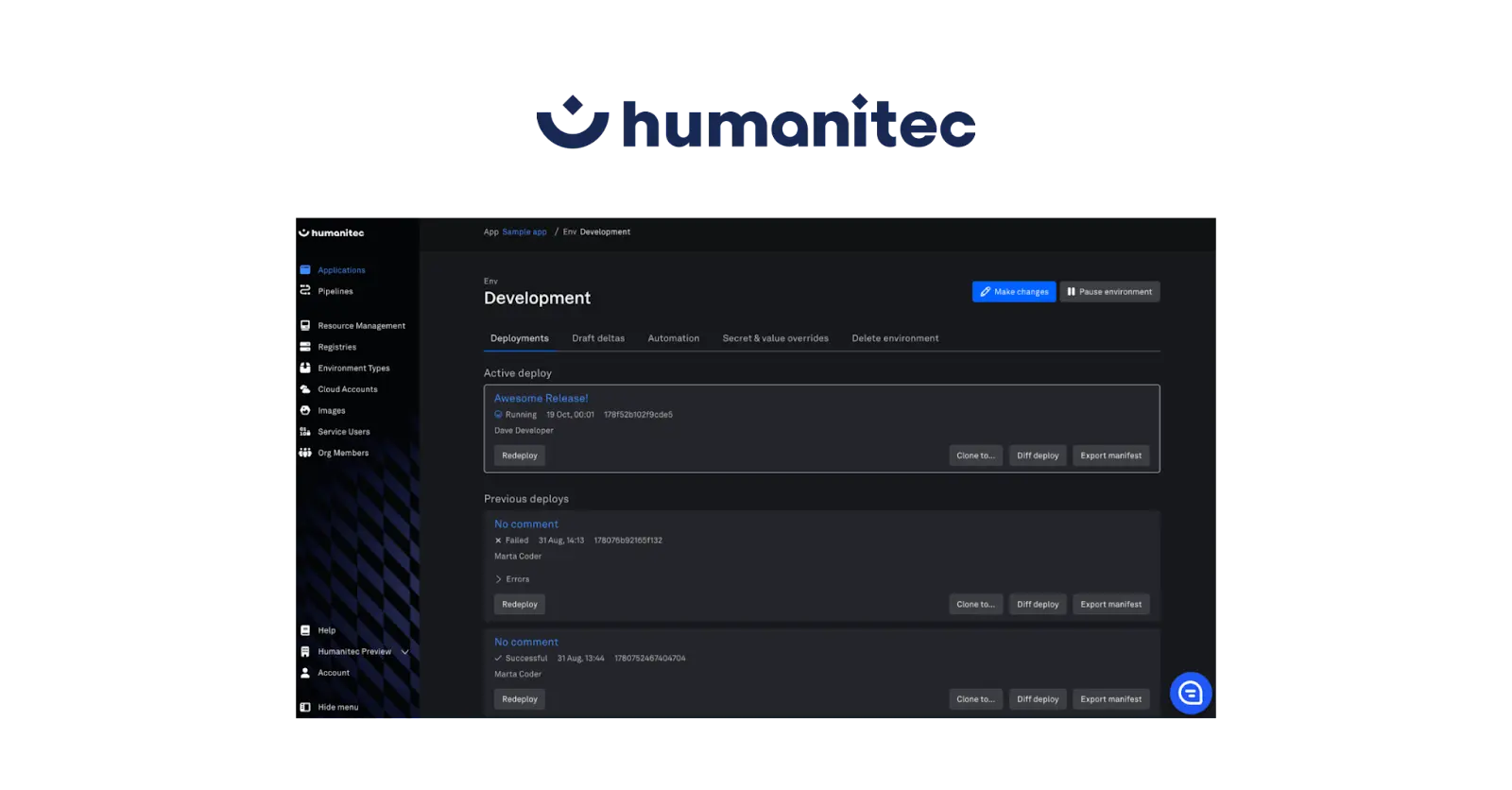1512x790 pixels.
Task: Open the chat support bubble
Action: click(x=1191, y=694)
